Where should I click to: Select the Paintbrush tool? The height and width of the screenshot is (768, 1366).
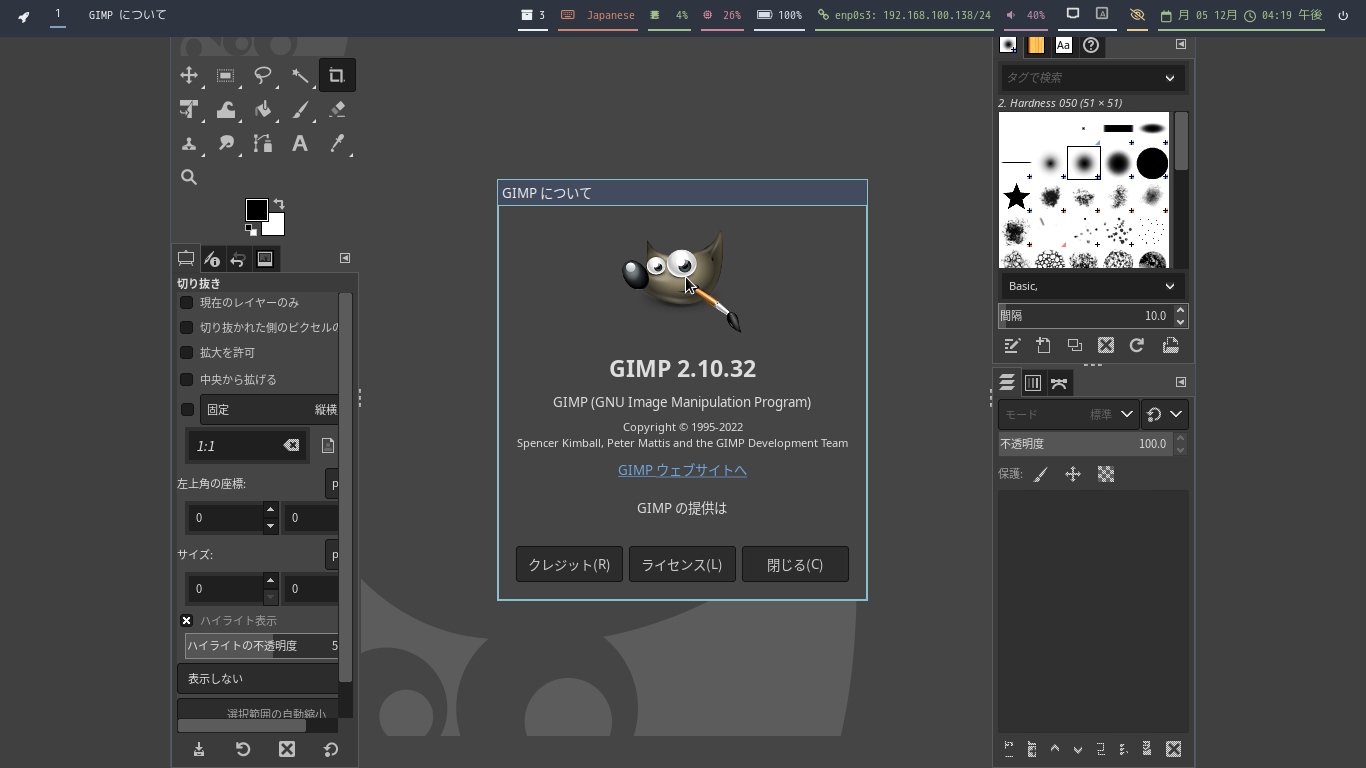(300, 109)
